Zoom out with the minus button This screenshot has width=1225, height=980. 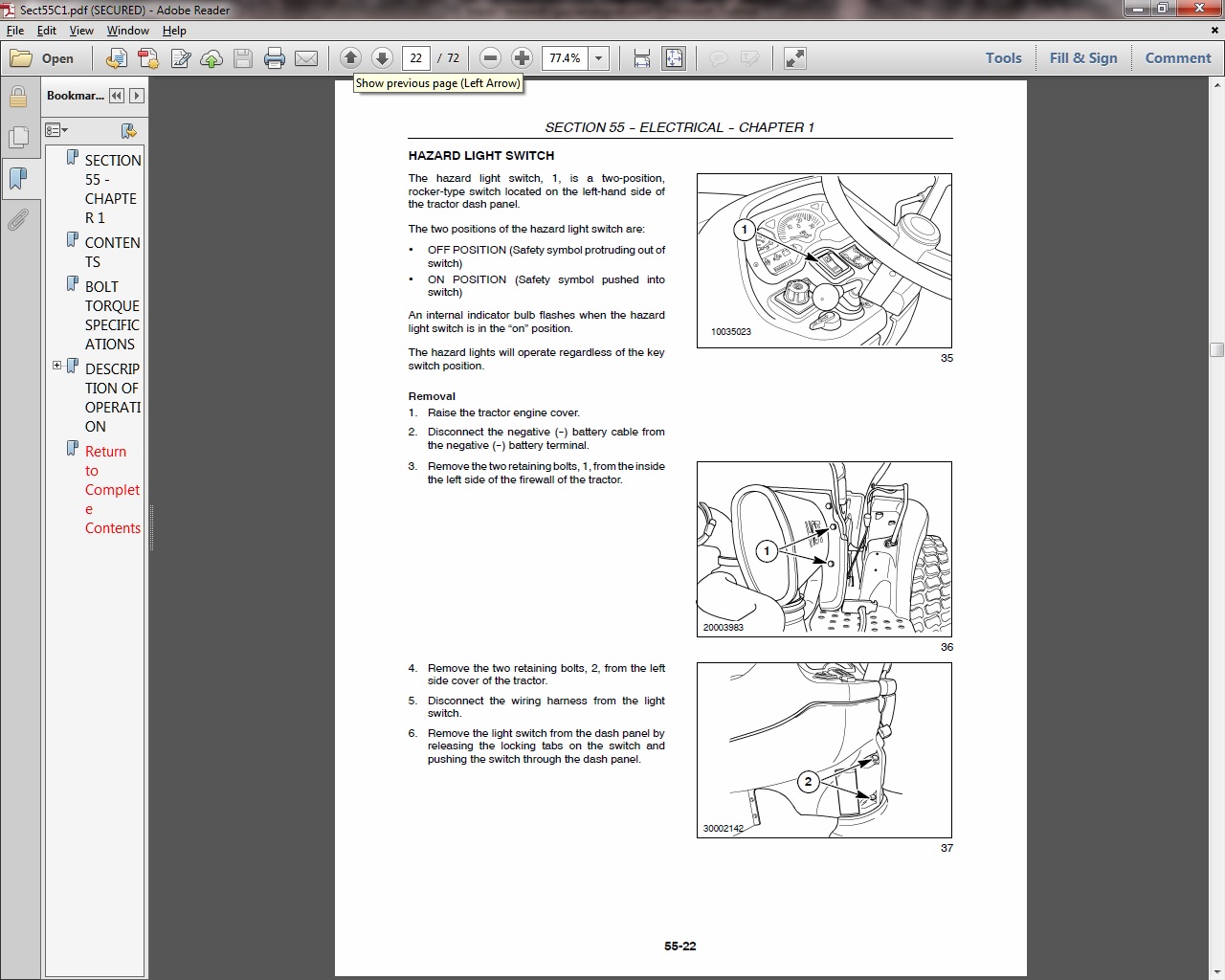click(490, 58)
